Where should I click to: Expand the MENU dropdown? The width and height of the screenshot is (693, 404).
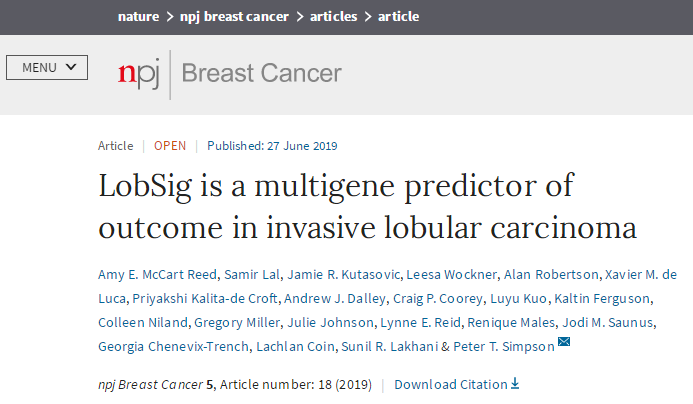(47, 67)
